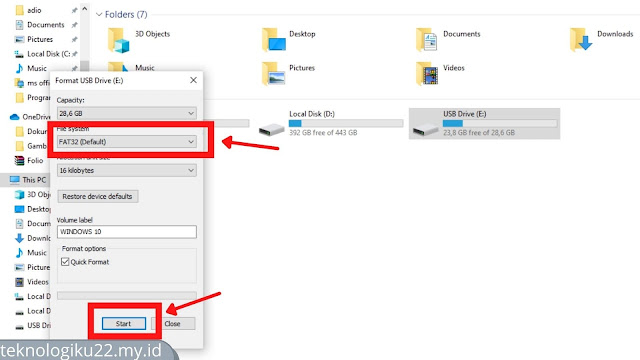Close the Format USB Drive dialog with X
The image size is (640, 360).
click(x=193, y=80)
